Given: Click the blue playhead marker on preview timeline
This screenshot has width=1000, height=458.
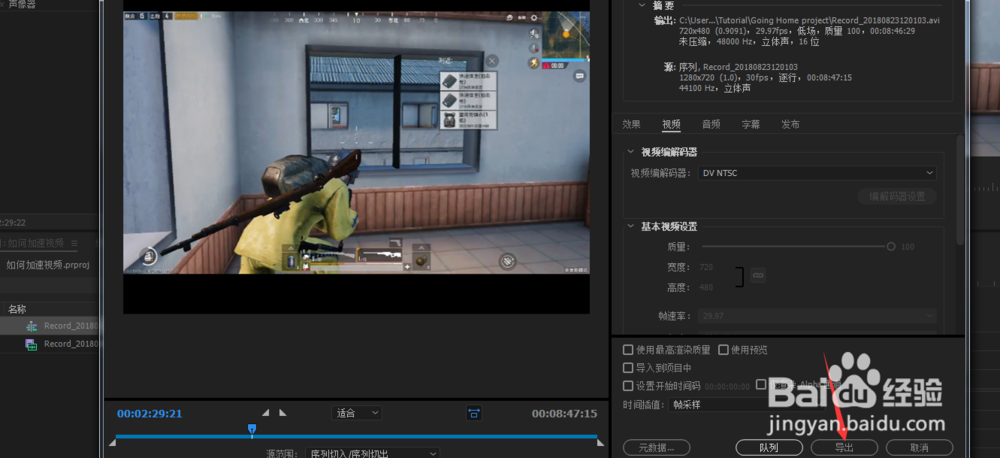Looking at the screenshot, I should 252,429.
